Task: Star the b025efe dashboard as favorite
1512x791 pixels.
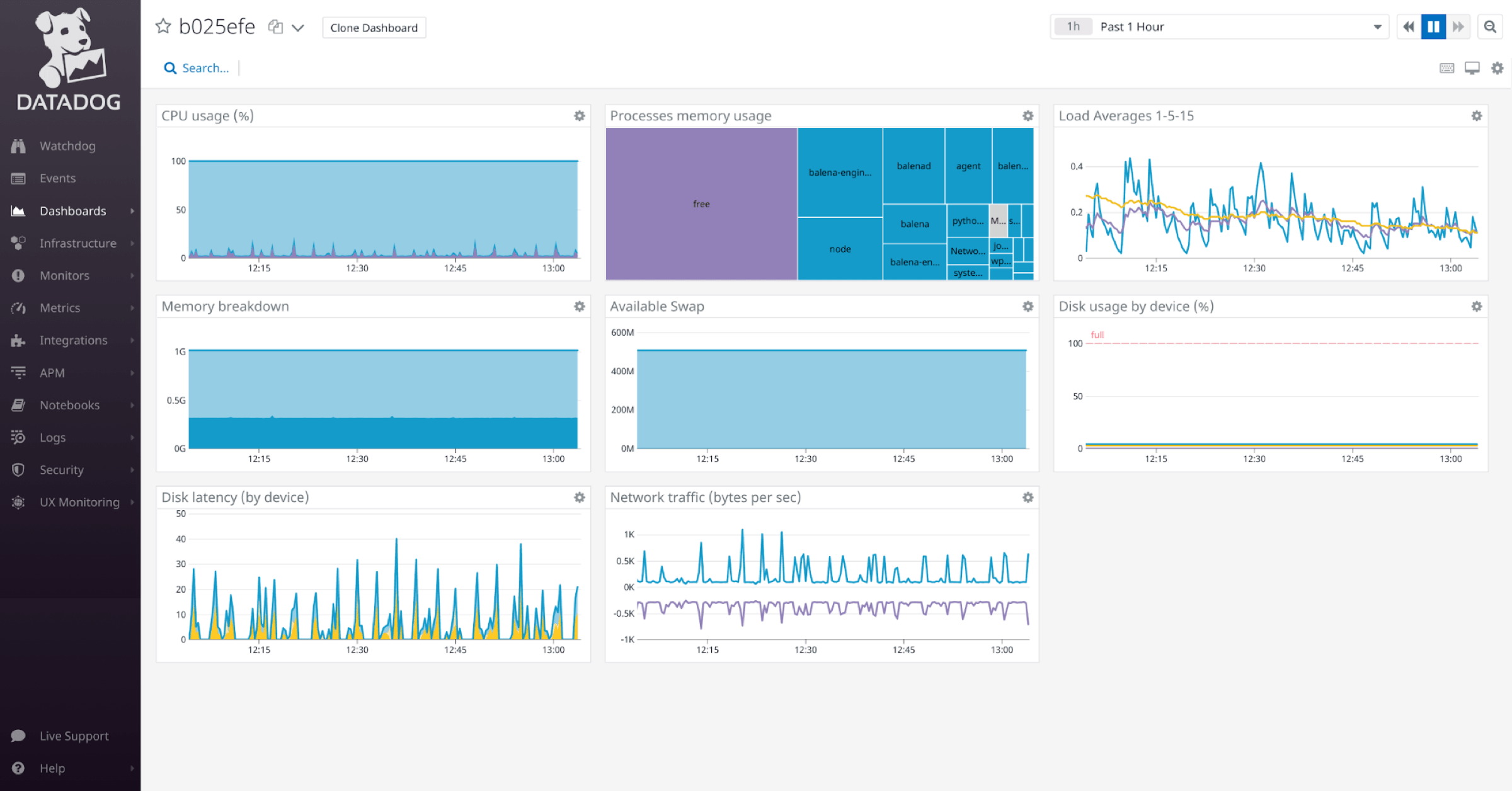Action: click(163, 26)
